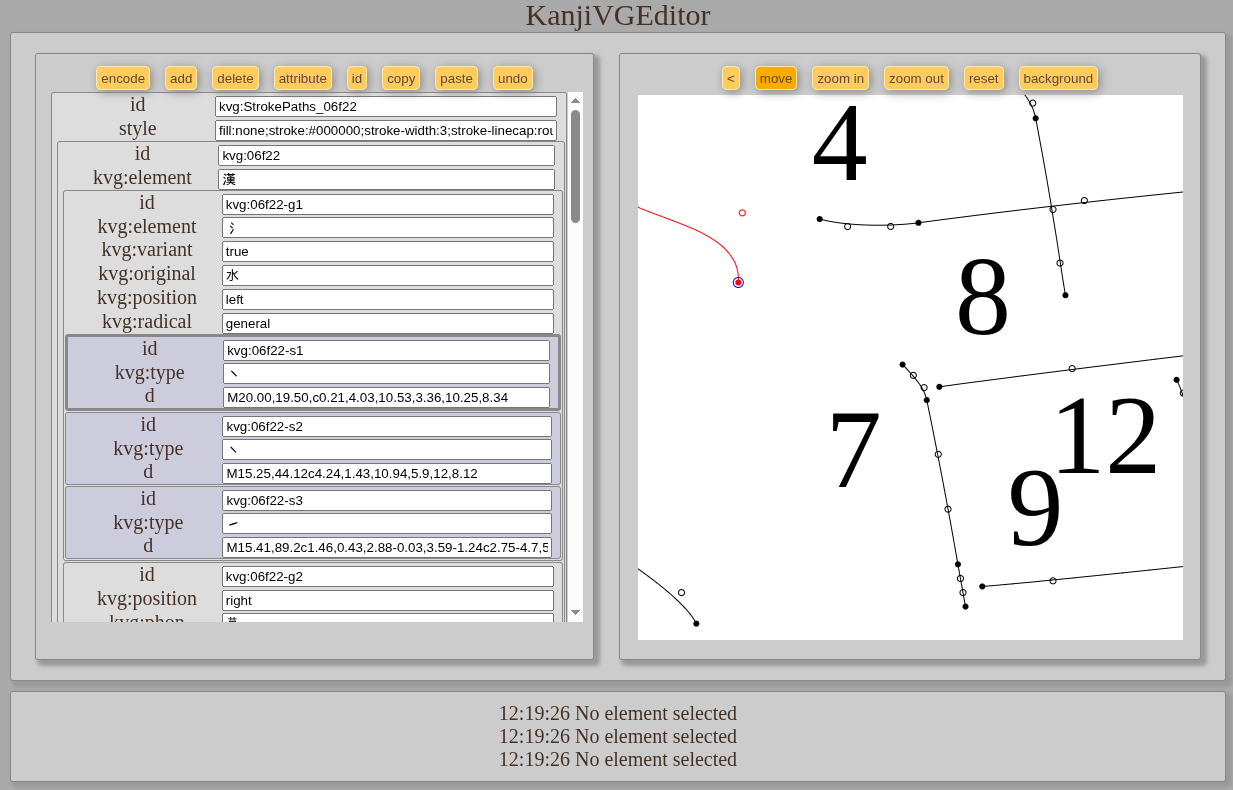Image resolution: width=1233 pixels, height=790 pixels.
Task: Click the encode button
Action: click(123, 78)
